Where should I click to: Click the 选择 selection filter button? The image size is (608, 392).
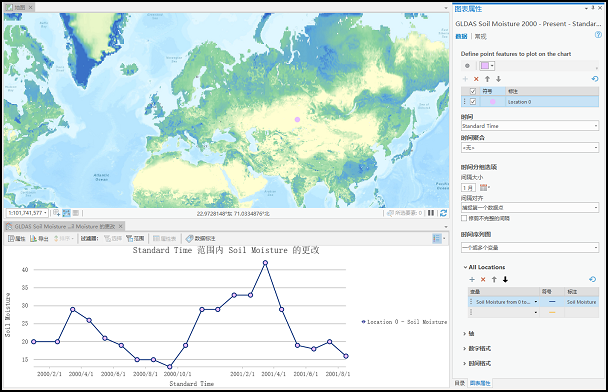coord(113,238)
